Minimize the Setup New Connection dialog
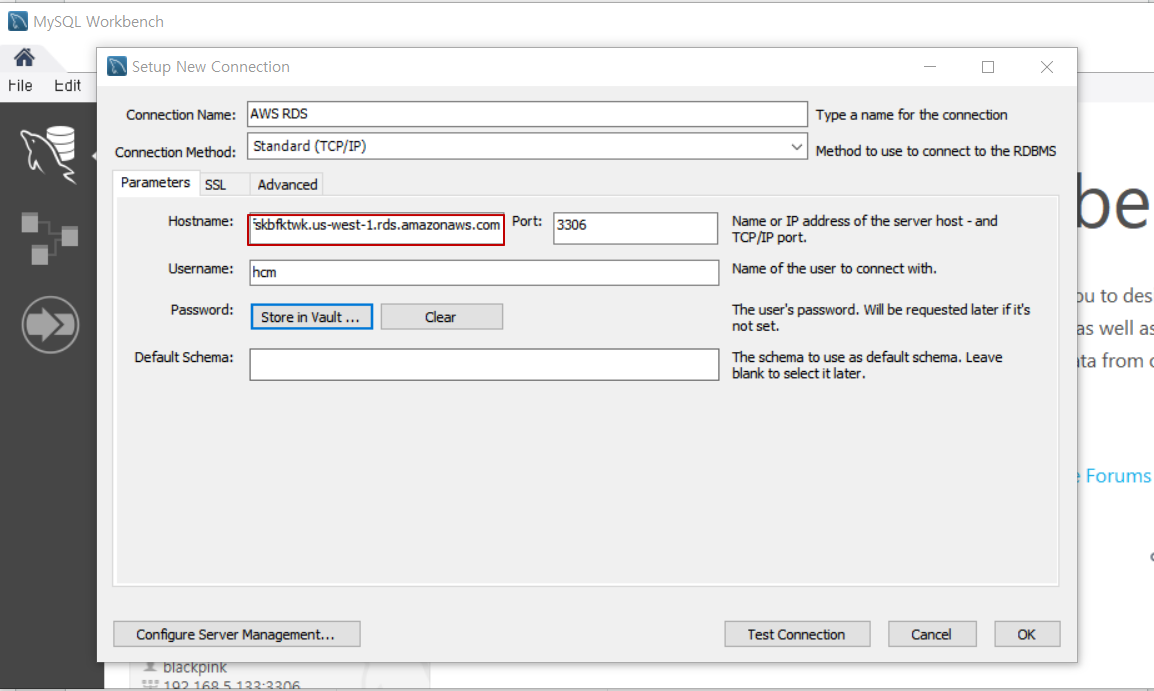Viewport: 1154px width, 691px height. tap(930, 67)
